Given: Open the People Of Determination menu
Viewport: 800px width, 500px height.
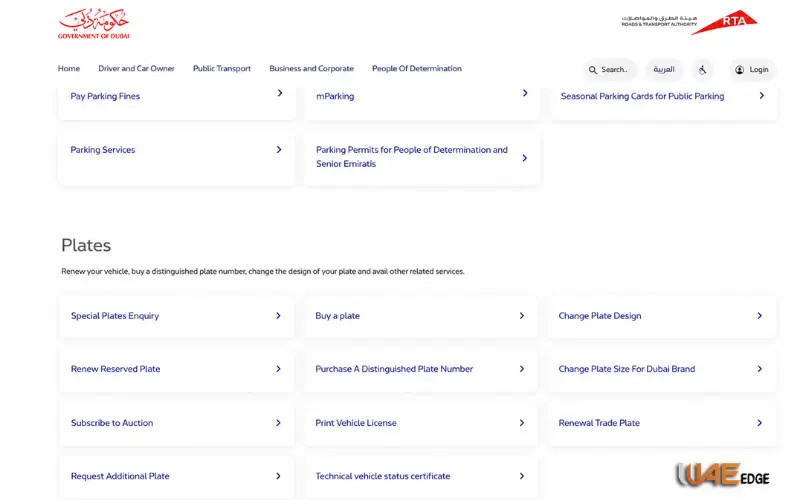Looking at the screenshot, I should point(417,68).
